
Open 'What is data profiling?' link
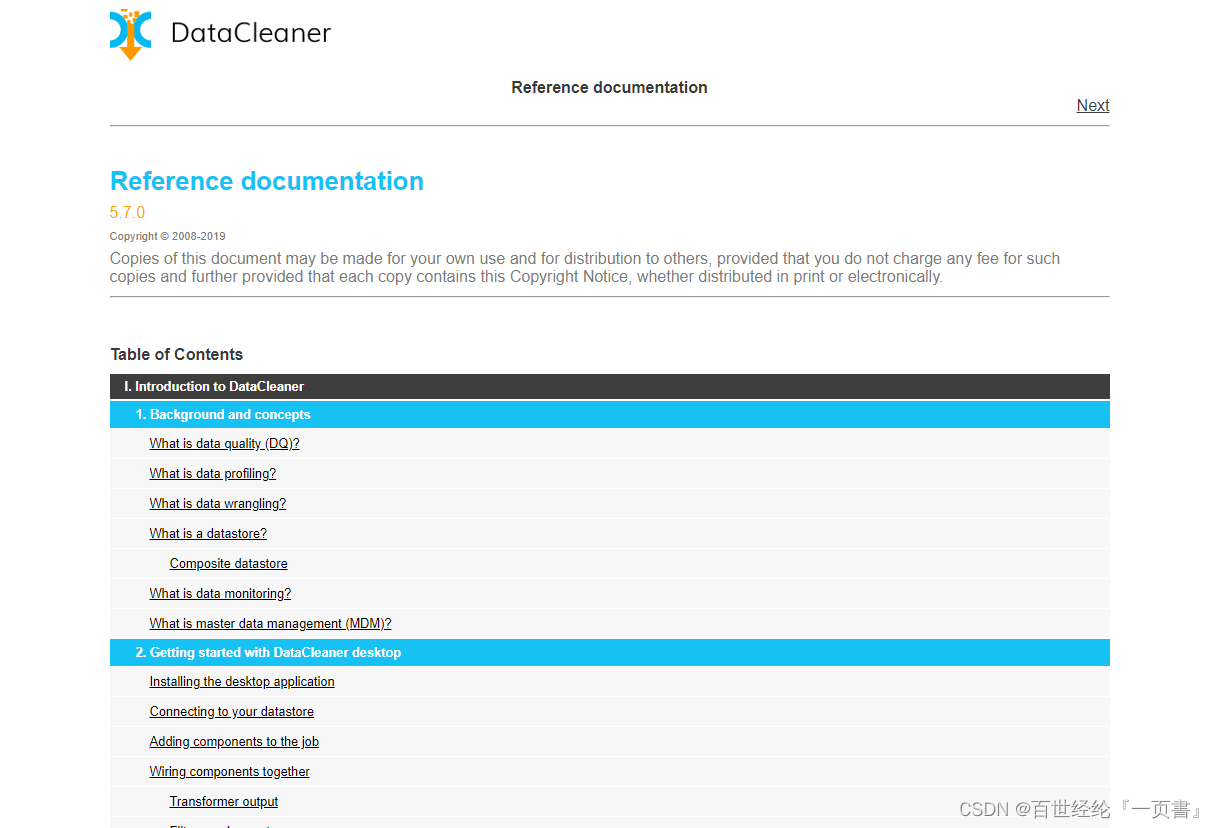tap(213, 474)
